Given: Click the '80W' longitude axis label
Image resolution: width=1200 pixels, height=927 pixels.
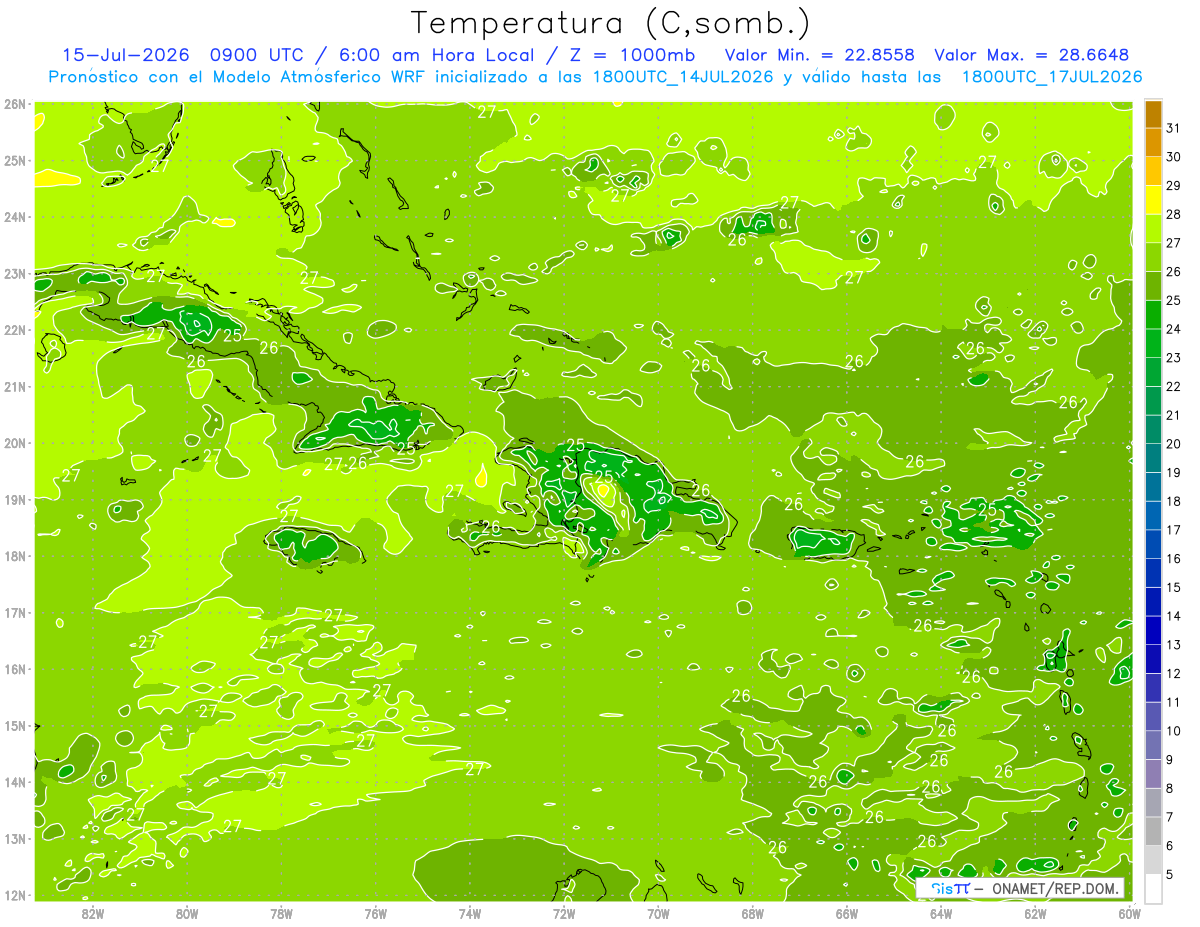Looking at the screenshot, I should 187,913.
